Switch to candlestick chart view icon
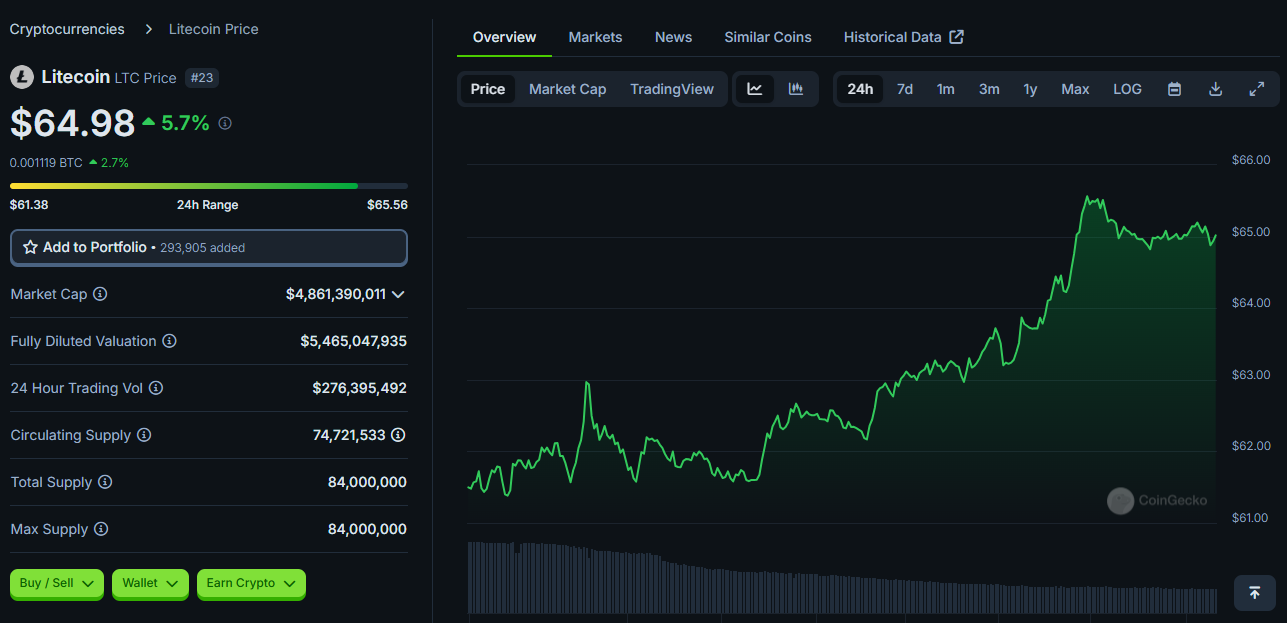 [796, 89]
